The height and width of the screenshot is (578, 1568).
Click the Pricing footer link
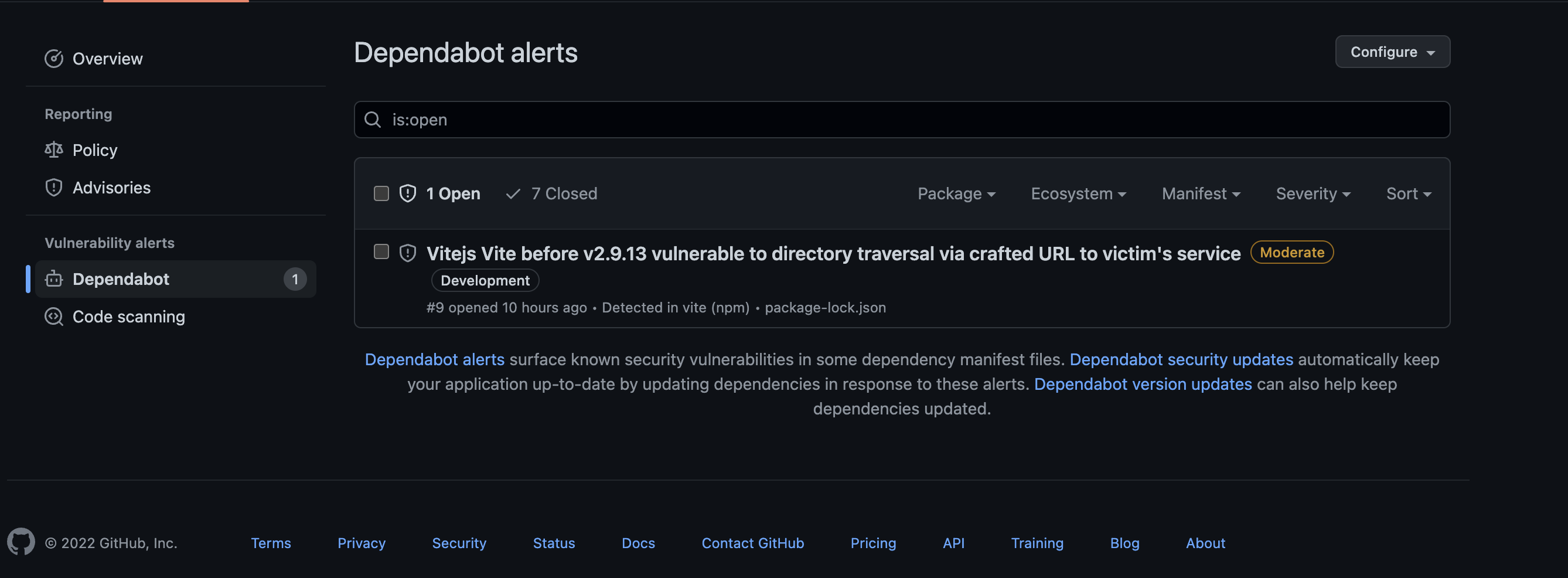[x=874, y=543]
